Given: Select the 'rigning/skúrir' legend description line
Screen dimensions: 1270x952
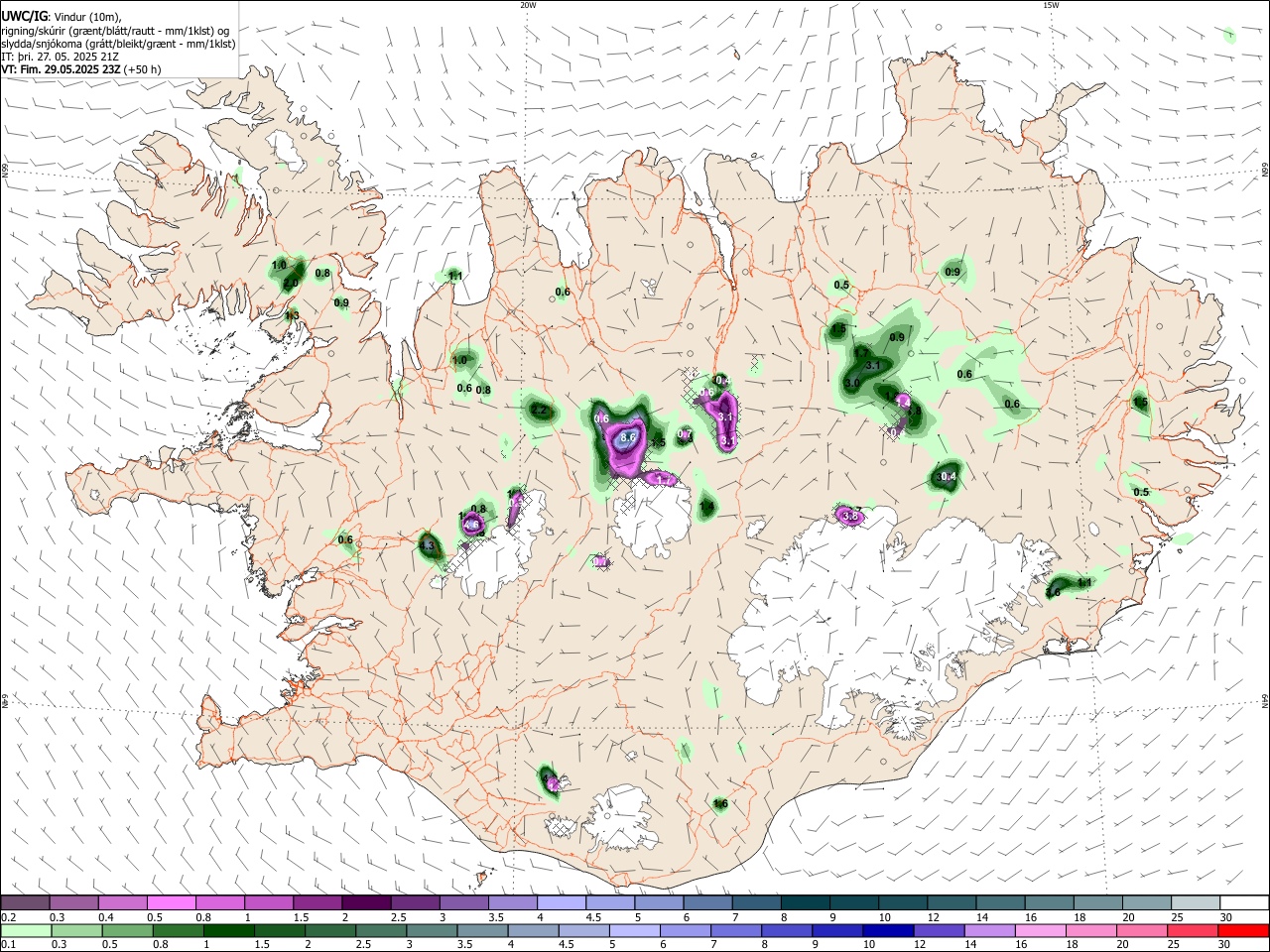Looking at the screenshot, I should pyautogui.click(x=115, y=31).
